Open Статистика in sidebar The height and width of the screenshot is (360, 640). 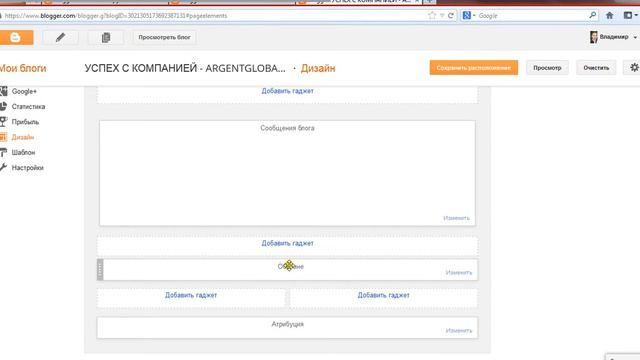tap(28, 107)
